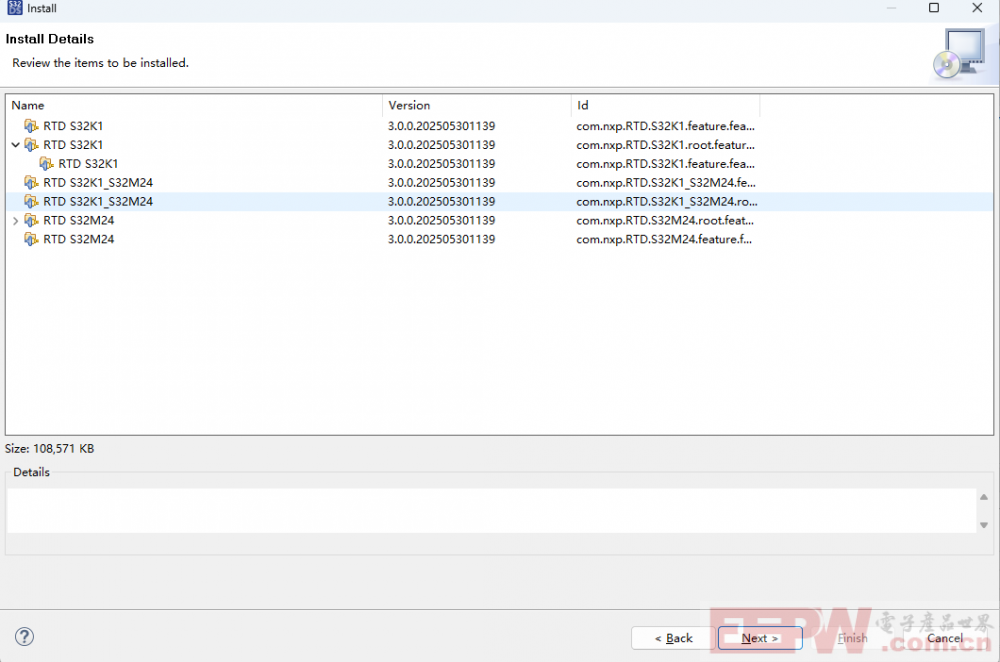1000x662 pixels.
Task: Click the S32DS app icon in title bar
Action: (x=15, y=8)
